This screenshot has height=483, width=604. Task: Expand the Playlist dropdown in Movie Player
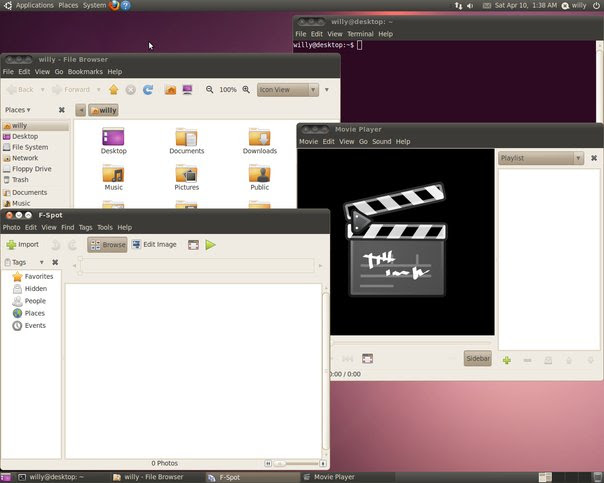point(541,158)
